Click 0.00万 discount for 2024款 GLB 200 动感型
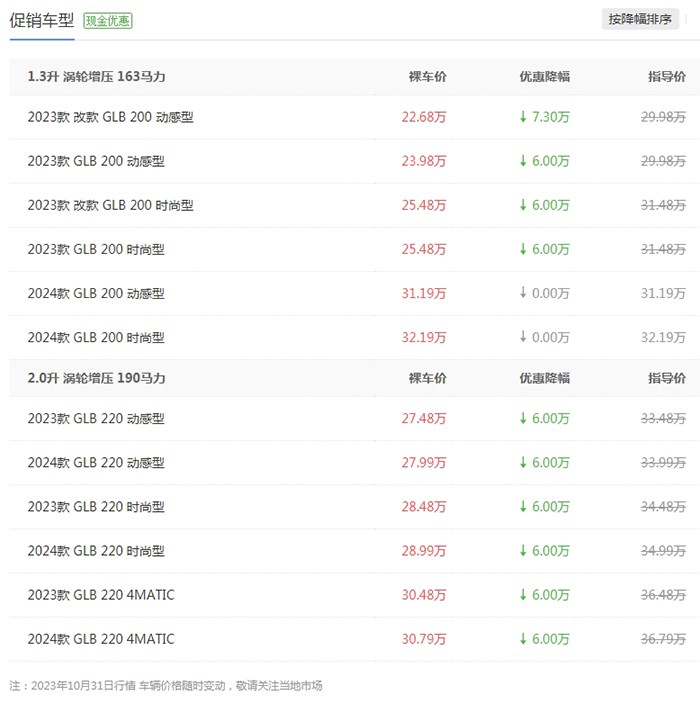700x704 pixels. (x=550, y=293)
